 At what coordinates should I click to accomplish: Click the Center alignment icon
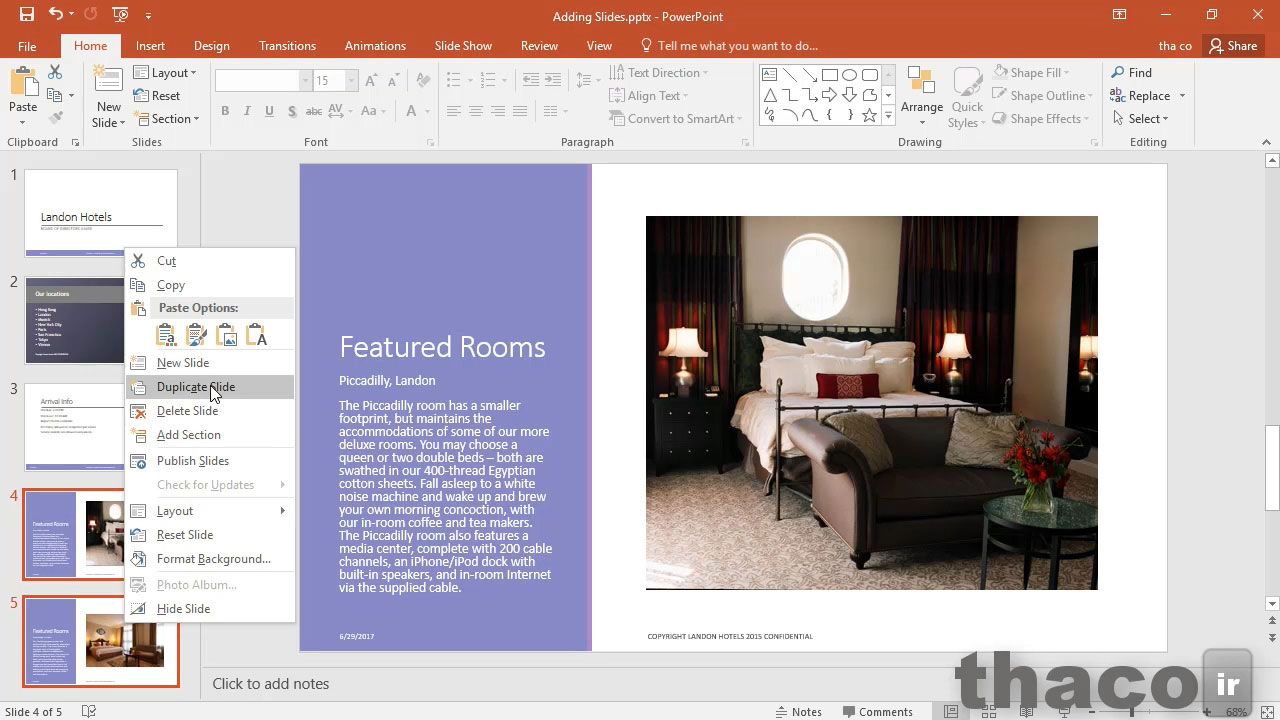coord(476,111)
